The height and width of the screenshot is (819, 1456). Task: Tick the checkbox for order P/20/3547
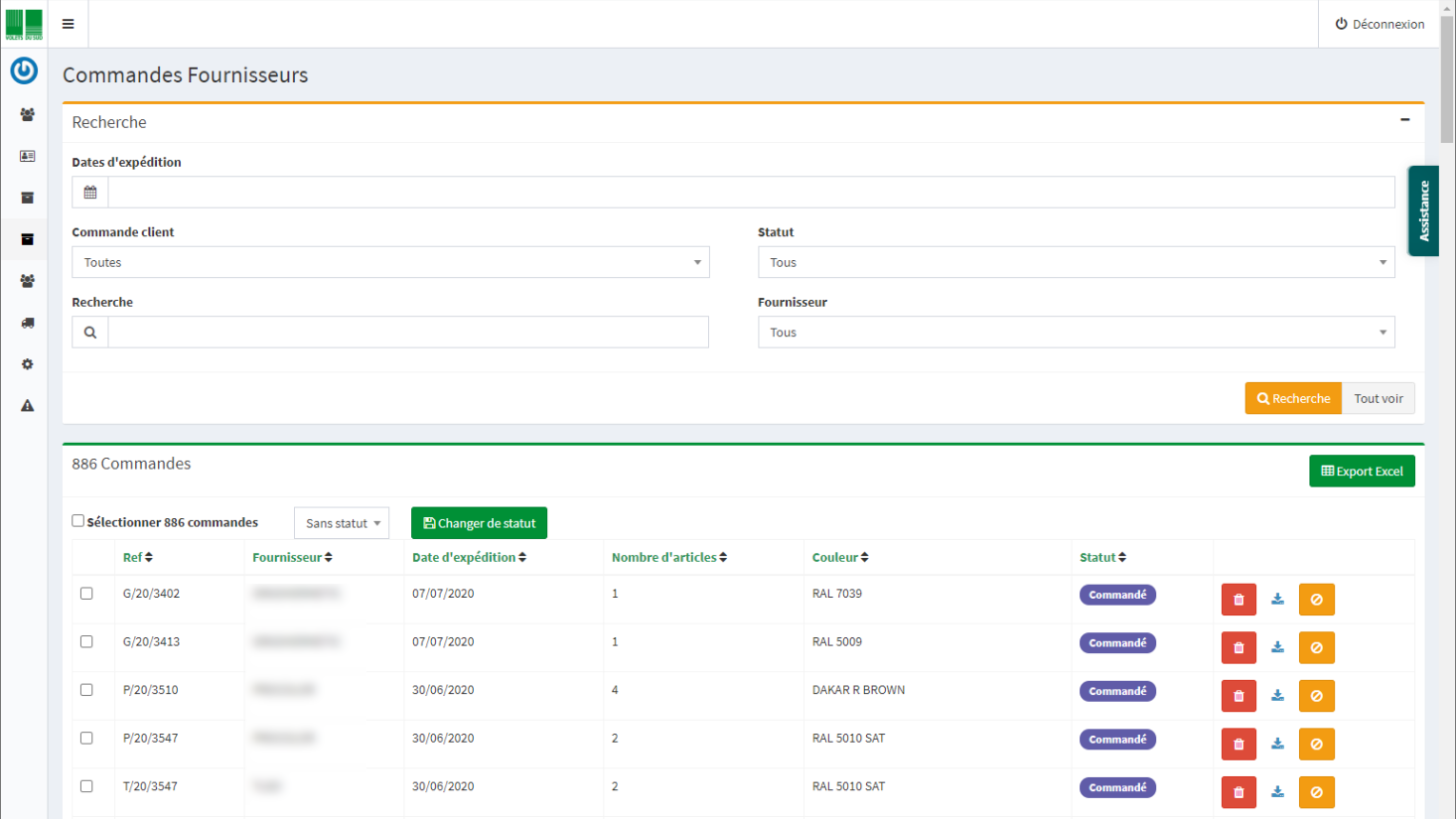click(x=86, y=738)
